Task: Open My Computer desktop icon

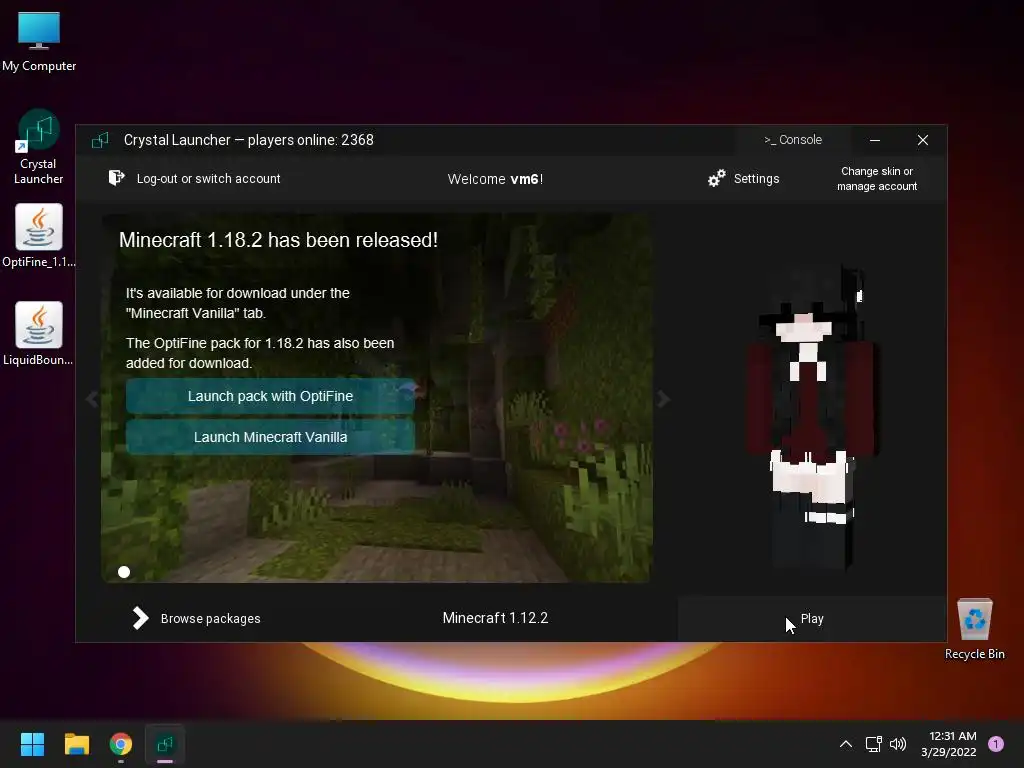Action: tap(39, 40)
